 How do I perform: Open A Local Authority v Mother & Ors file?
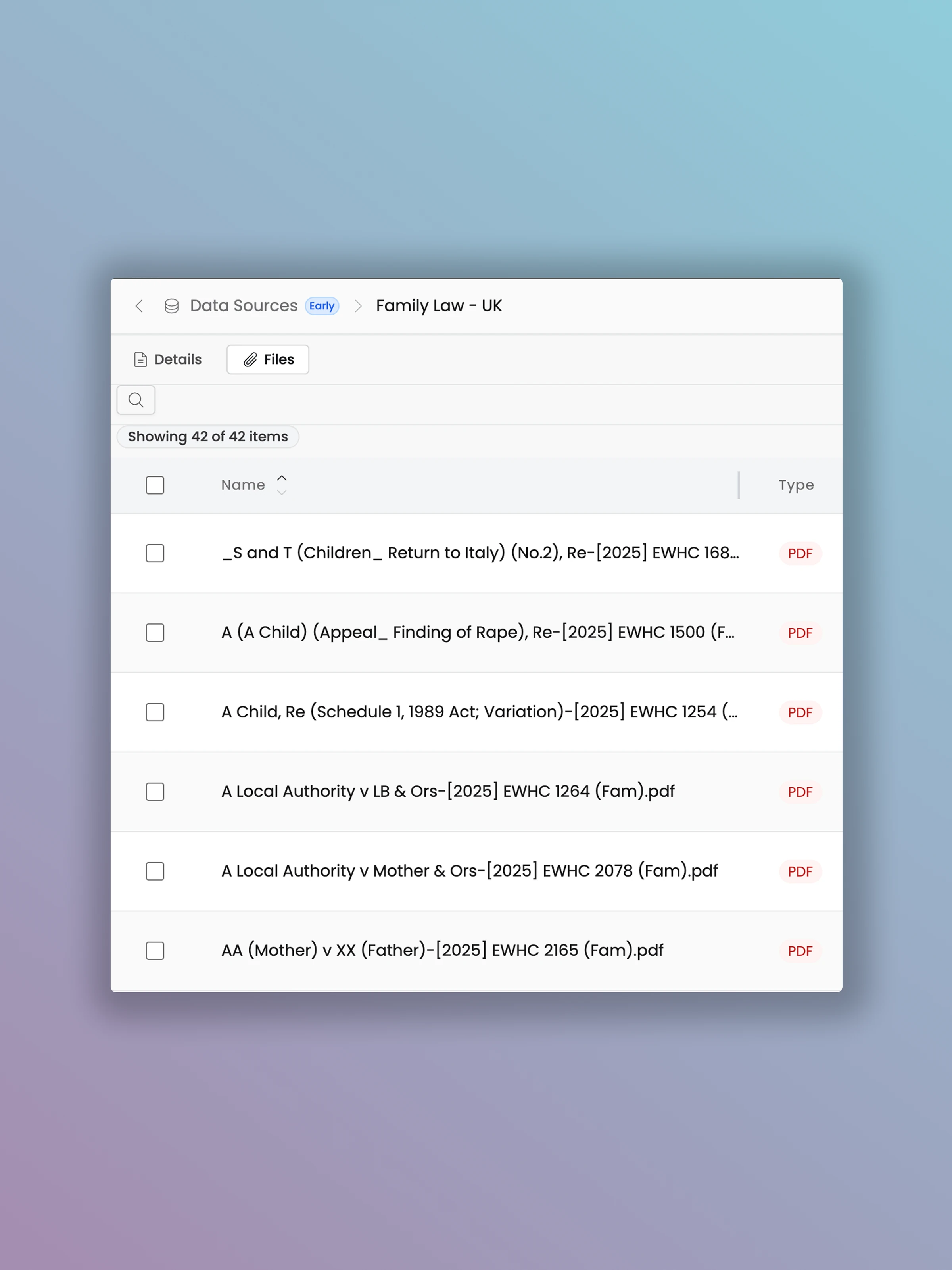469,871
